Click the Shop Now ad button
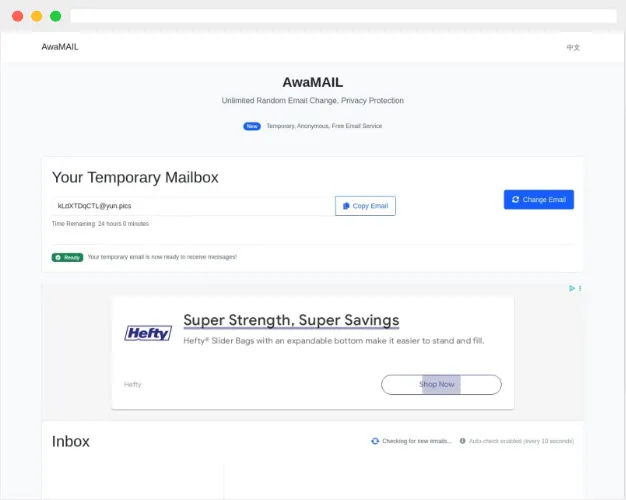 (x=441, y=384)
